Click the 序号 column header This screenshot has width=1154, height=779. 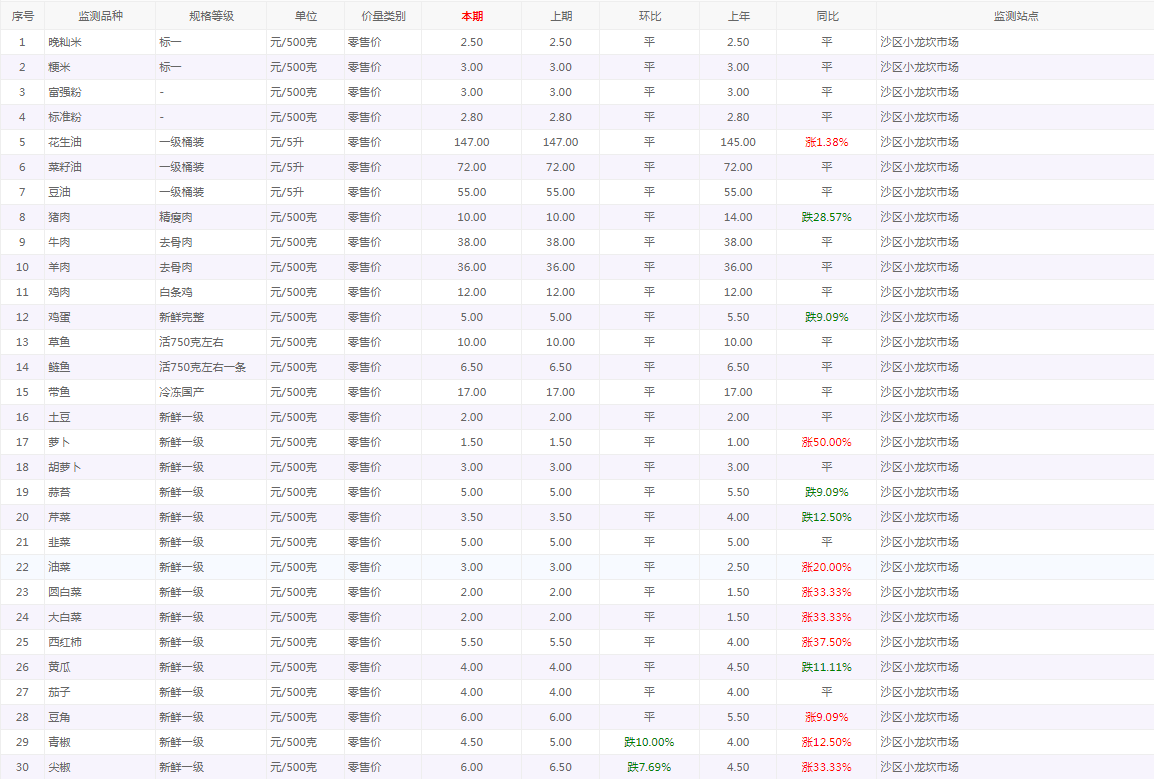pos(22,17)
